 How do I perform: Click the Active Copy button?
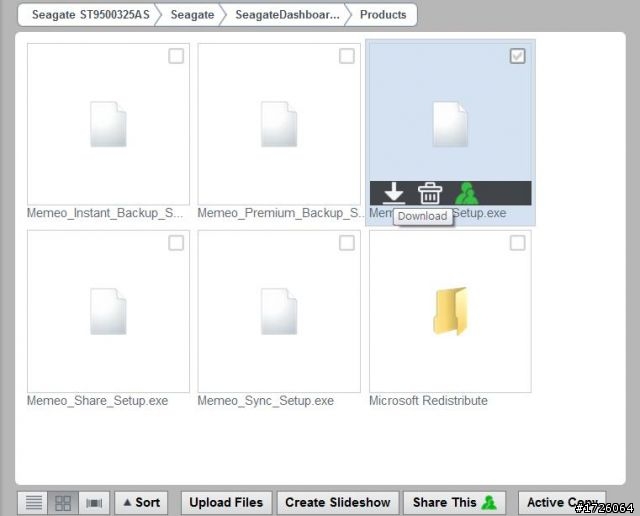coord(562,503)
